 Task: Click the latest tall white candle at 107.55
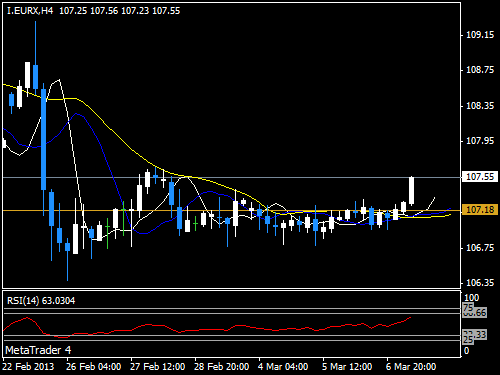tap(412, 191)
